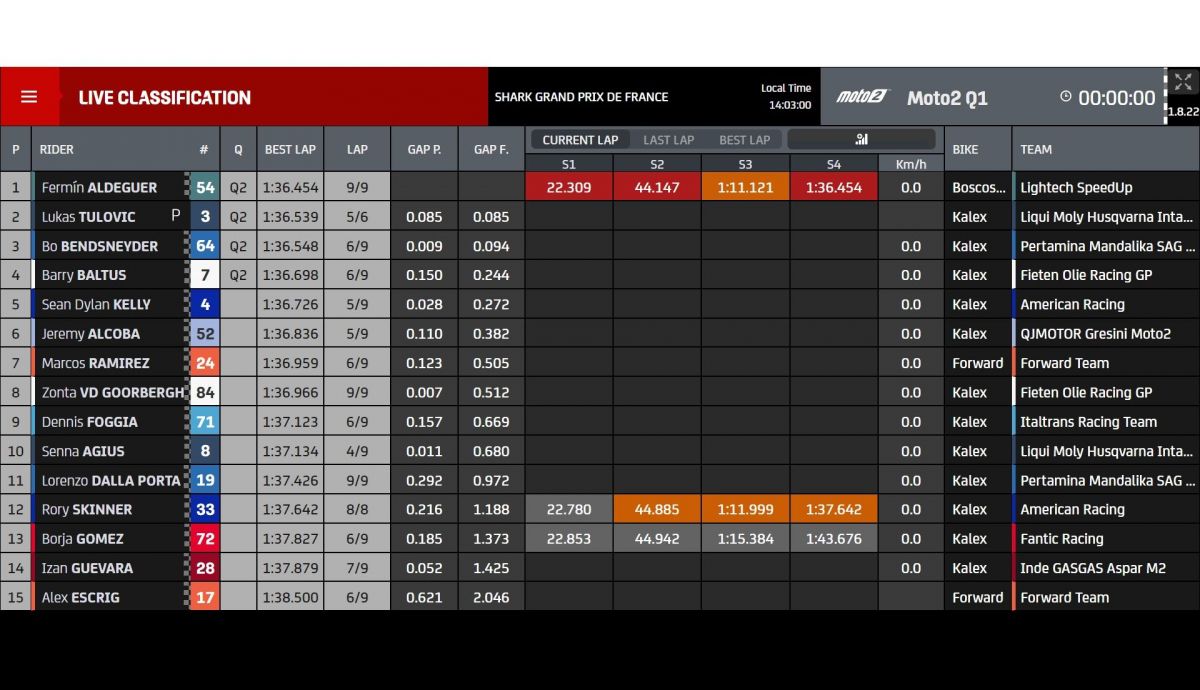The width and height of the screenshot is (1200, 690).
Task: Click the S1 sector header
Action: coord(569,164)
